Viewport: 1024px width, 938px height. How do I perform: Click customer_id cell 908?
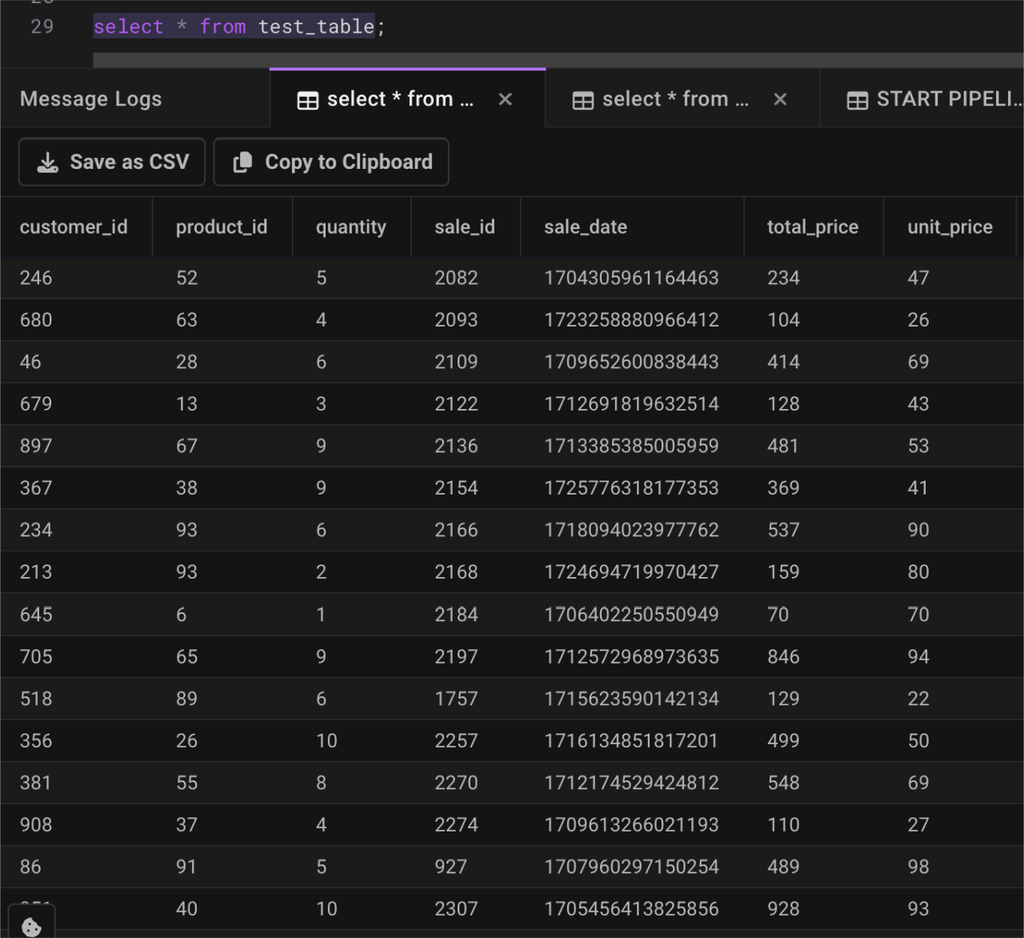[36, 824]
